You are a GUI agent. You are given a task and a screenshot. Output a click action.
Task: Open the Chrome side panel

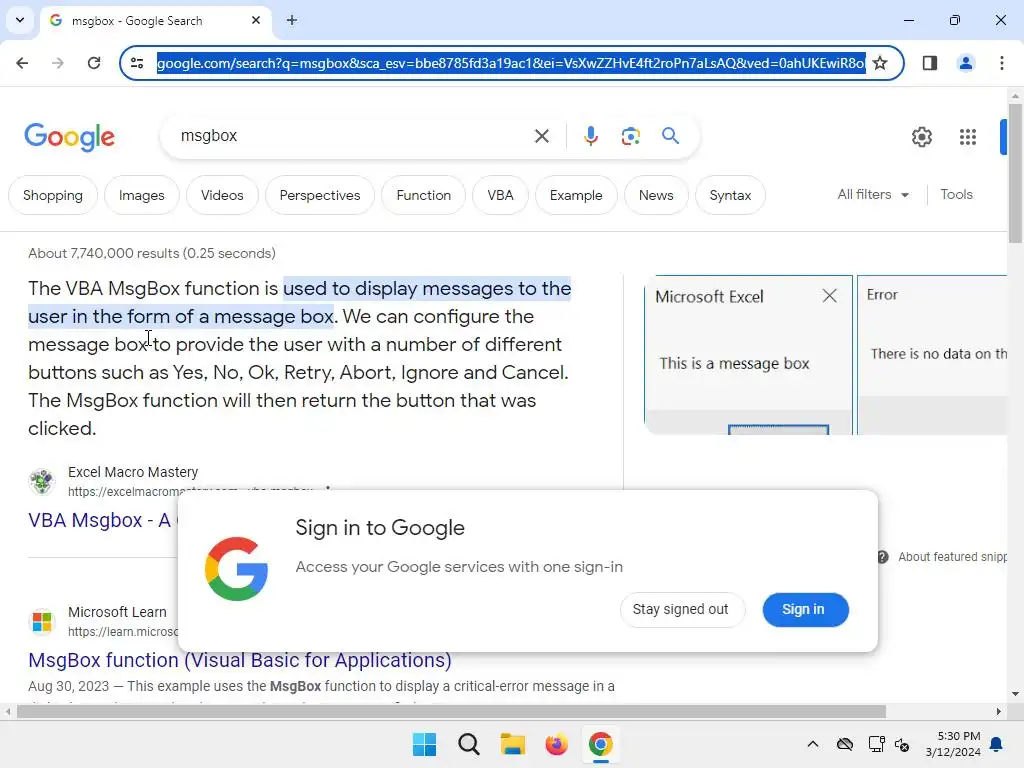click(x=930, y=63)
